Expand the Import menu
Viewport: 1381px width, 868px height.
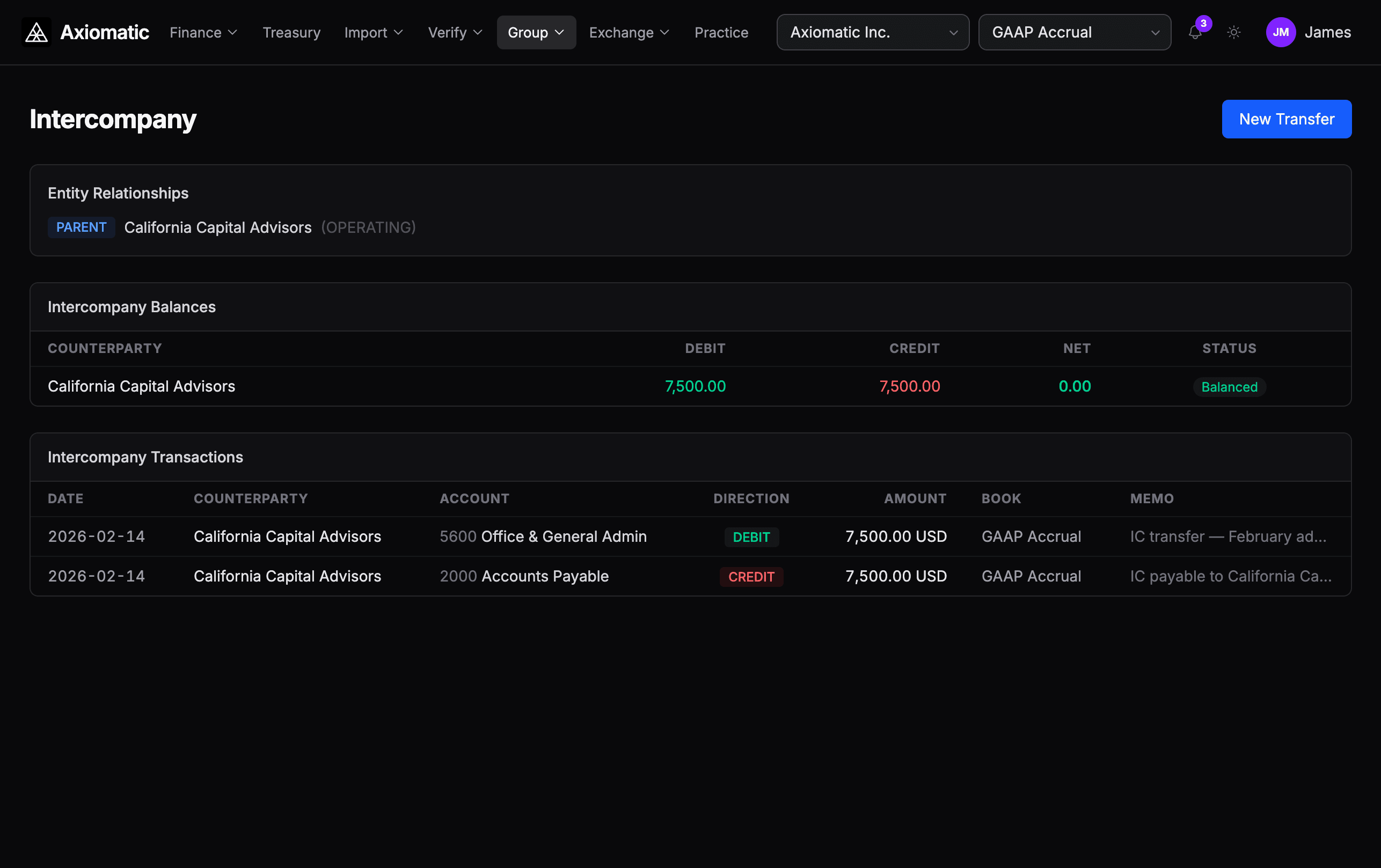(x=374, y=33)
